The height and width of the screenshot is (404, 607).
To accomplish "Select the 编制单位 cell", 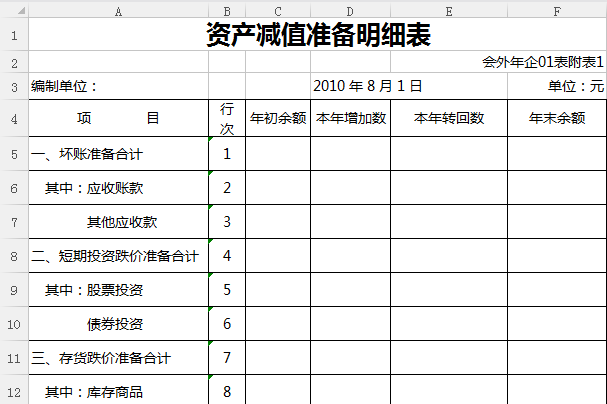I will point(118,87).
